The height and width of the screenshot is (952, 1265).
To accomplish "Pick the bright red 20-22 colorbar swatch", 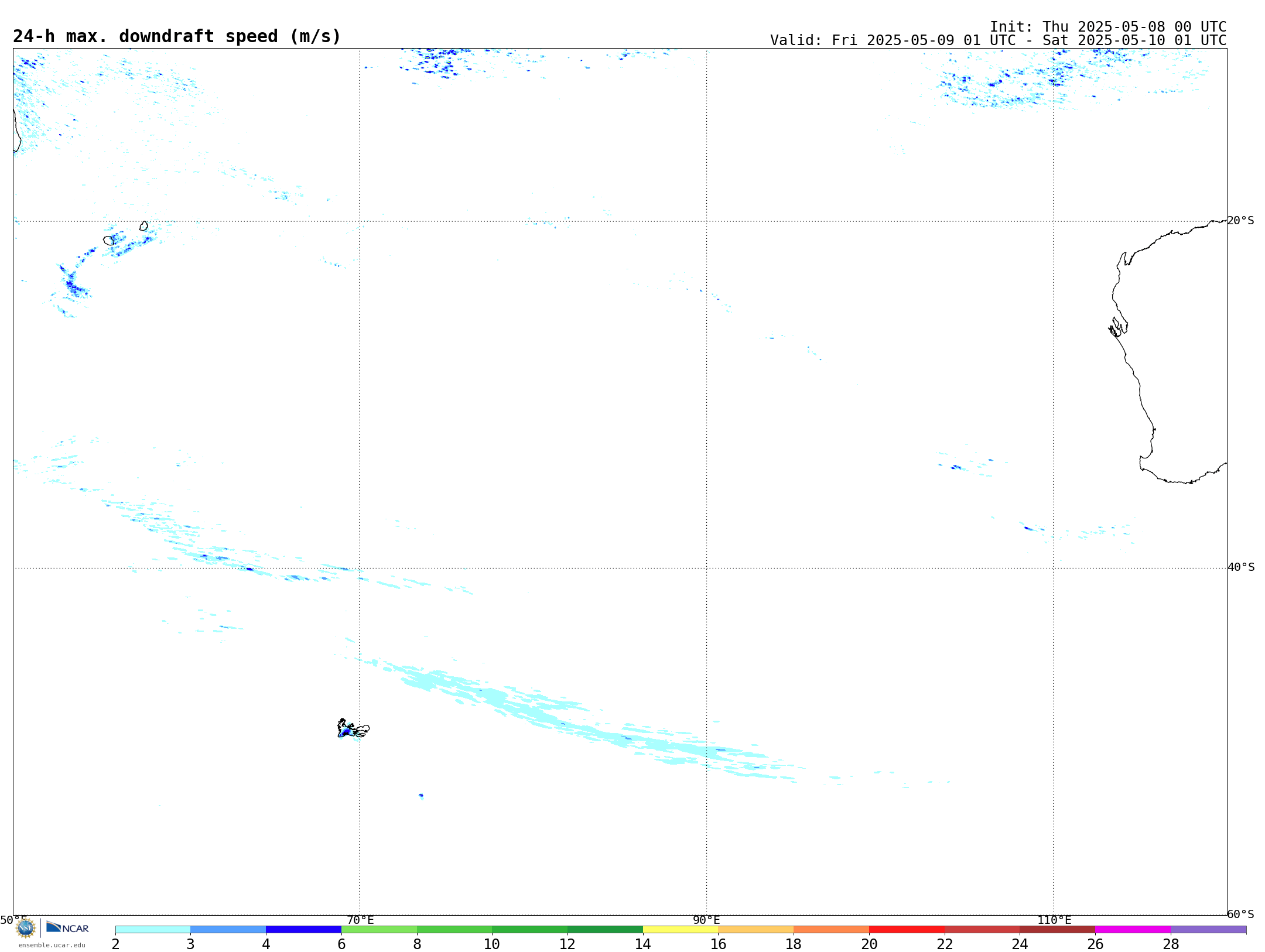I will 907,930.
